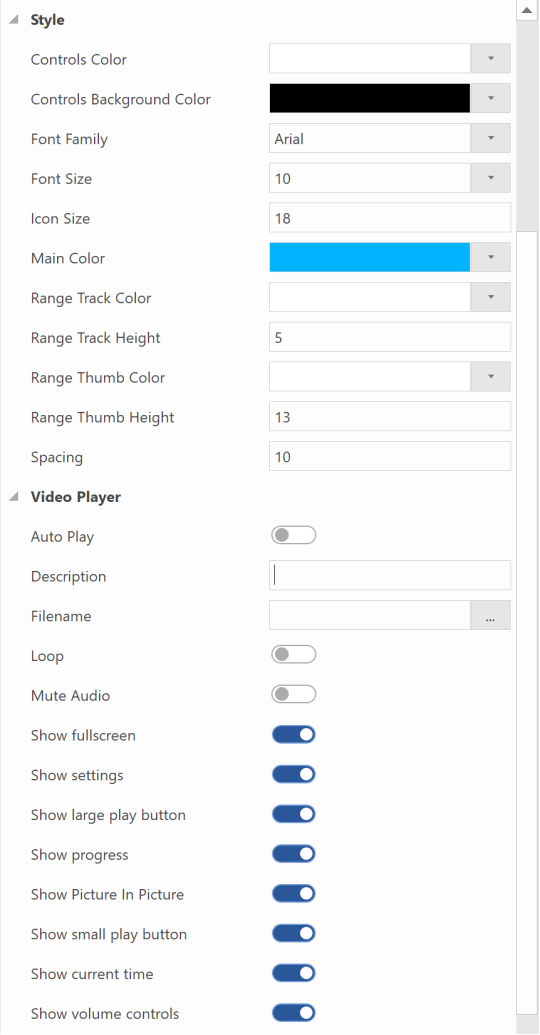Disable Show volume controls toggle

(294, 1013)
